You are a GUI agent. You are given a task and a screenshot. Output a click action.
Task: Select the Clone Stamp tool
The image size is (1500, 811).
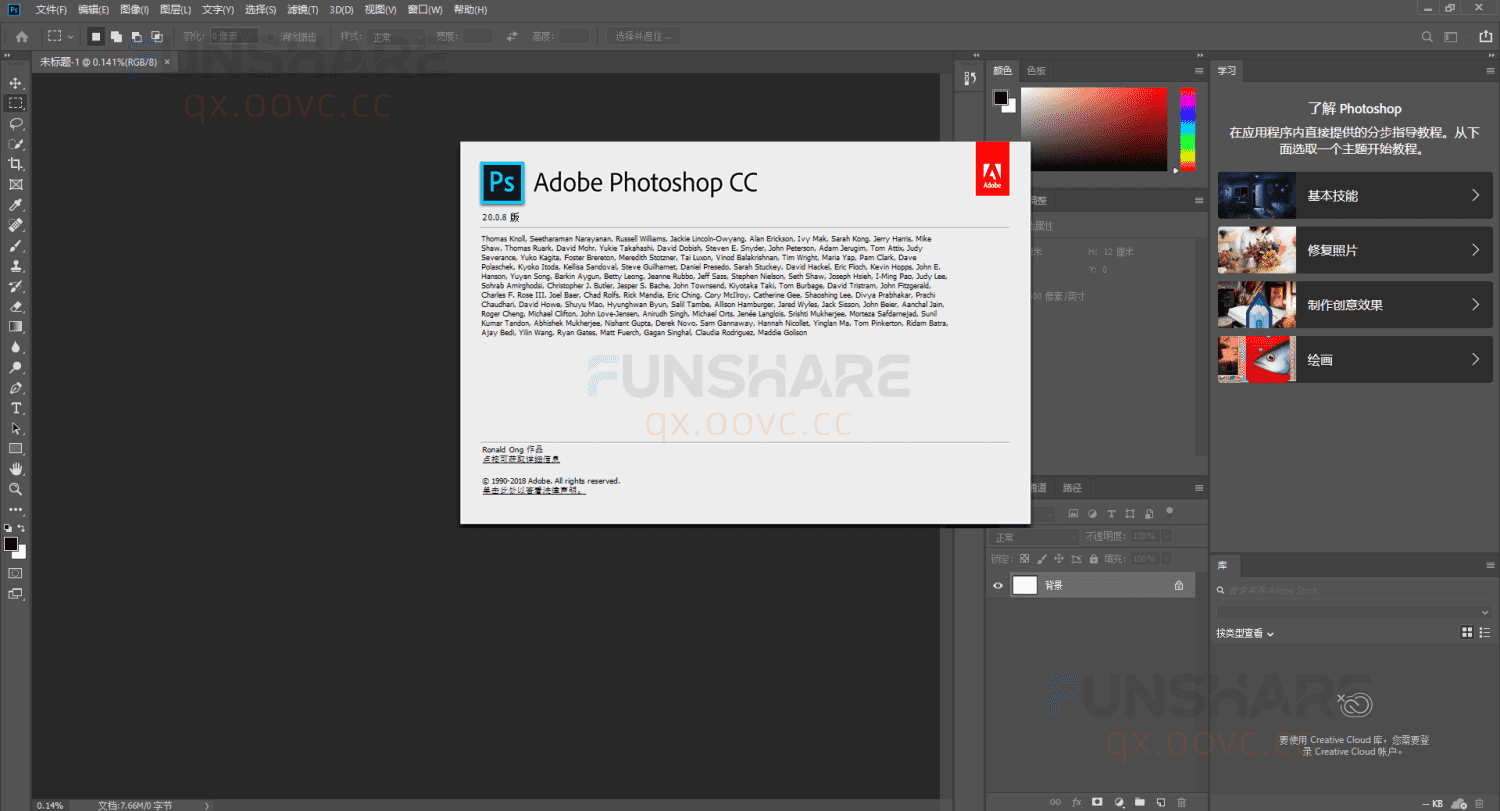[16, 266]
